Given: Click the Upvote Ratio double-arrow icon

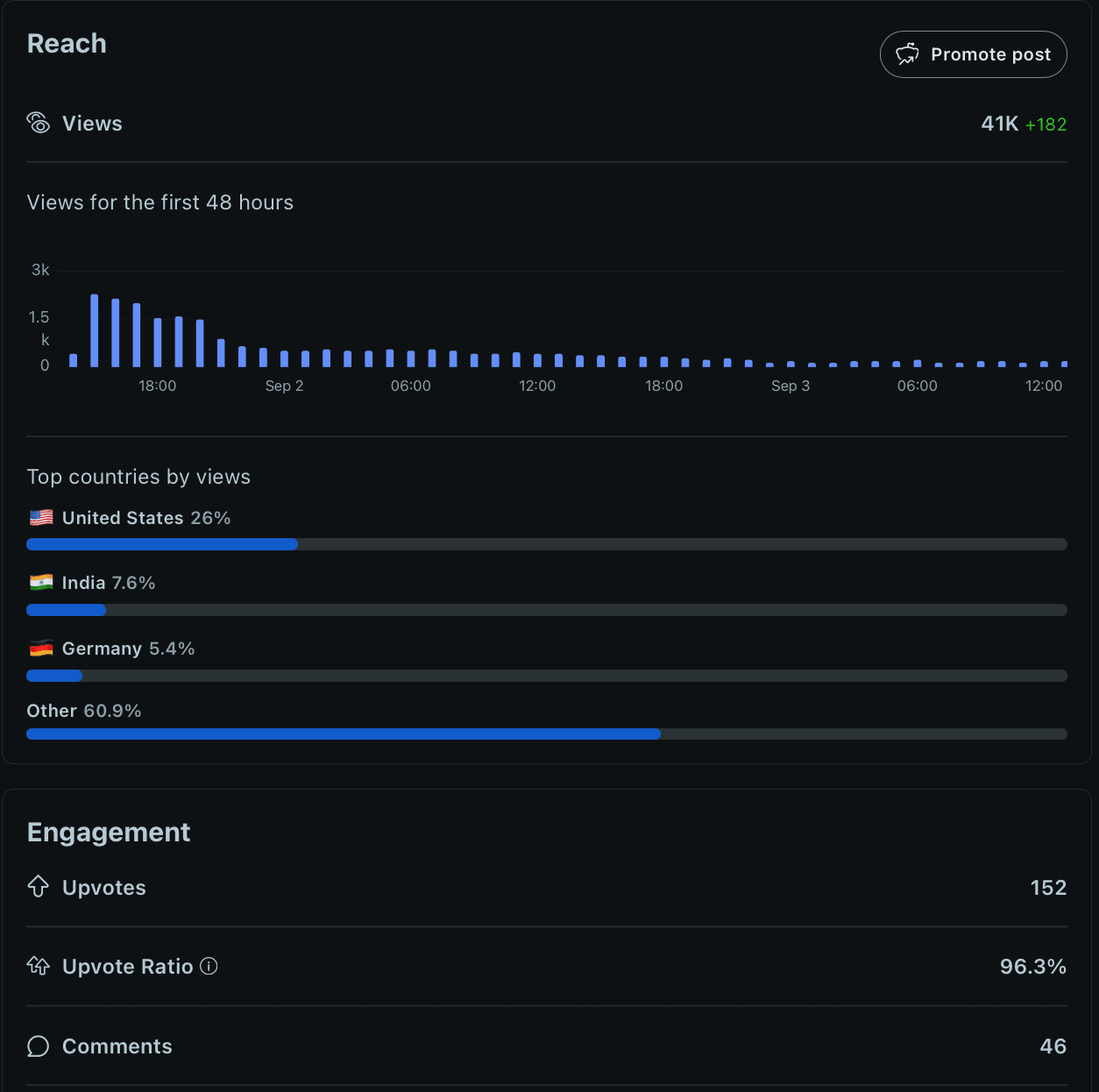Looking at the screenshot, I should 39,966.
